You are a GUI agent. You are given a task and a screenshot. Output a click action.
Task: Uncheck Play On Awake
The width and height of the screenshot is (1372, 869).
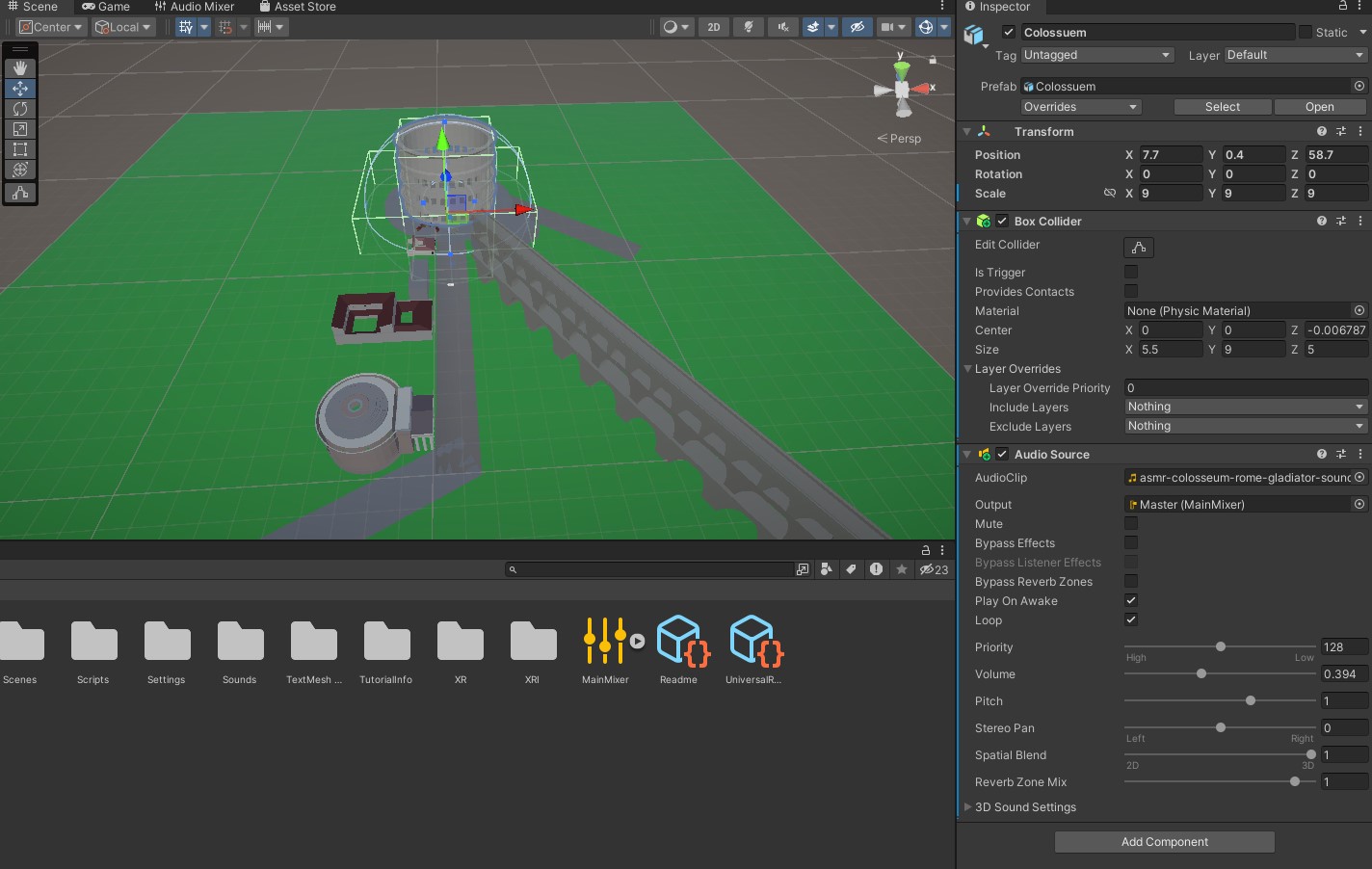tap(1131, 600)
